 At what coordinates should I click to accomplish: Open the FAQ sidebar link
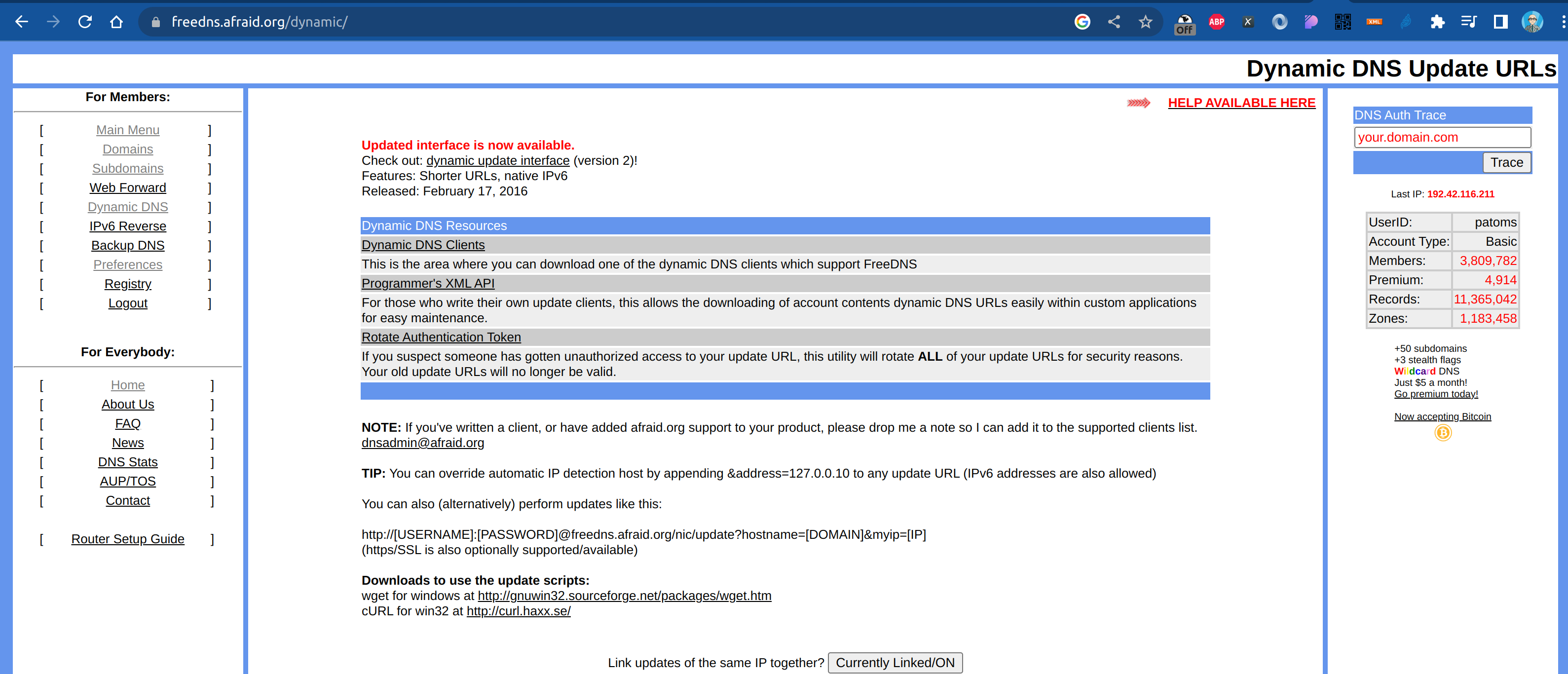click(128, 424)
